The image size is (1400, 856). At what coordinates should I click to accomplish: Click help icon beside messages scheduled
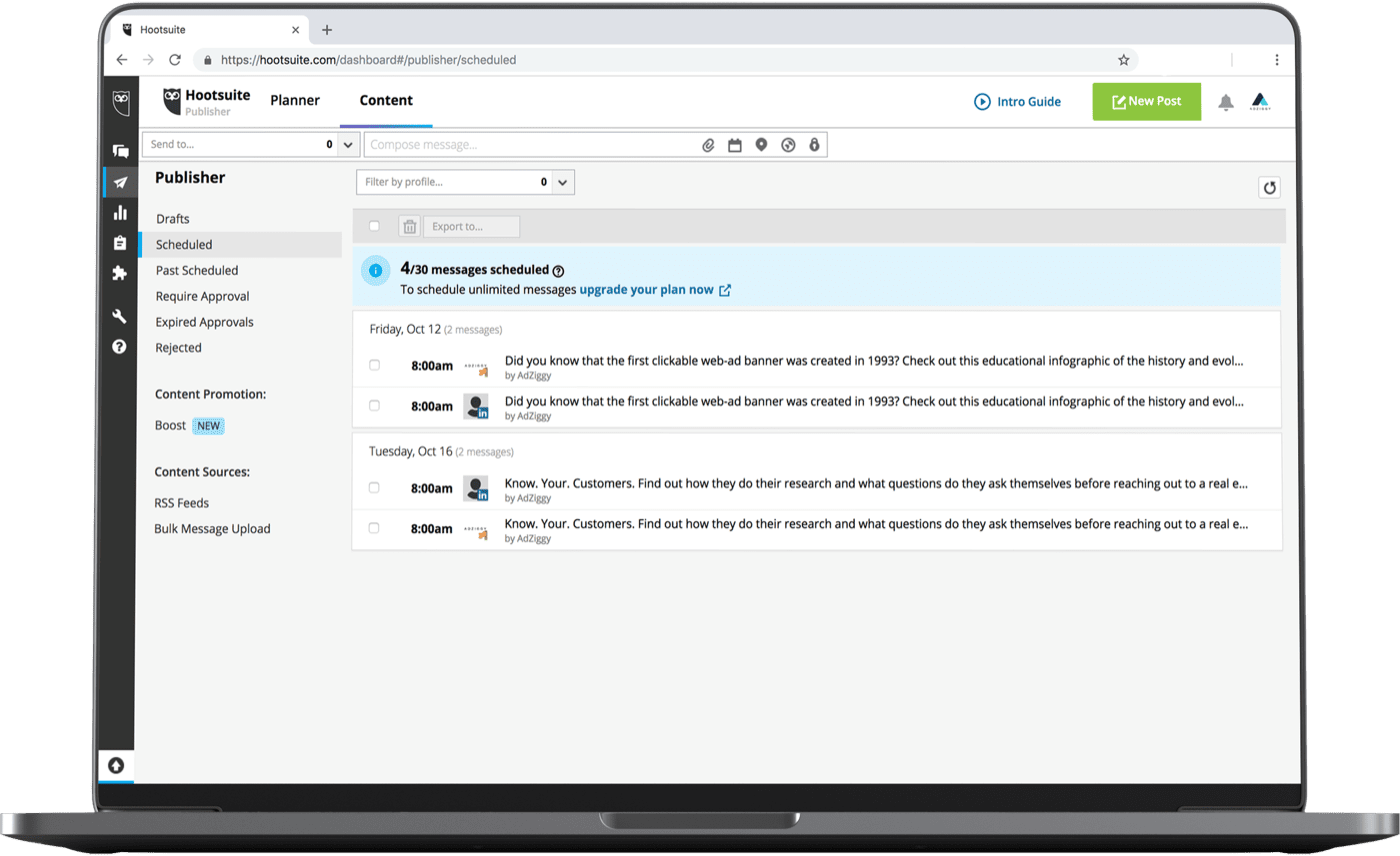click(558, 270)
